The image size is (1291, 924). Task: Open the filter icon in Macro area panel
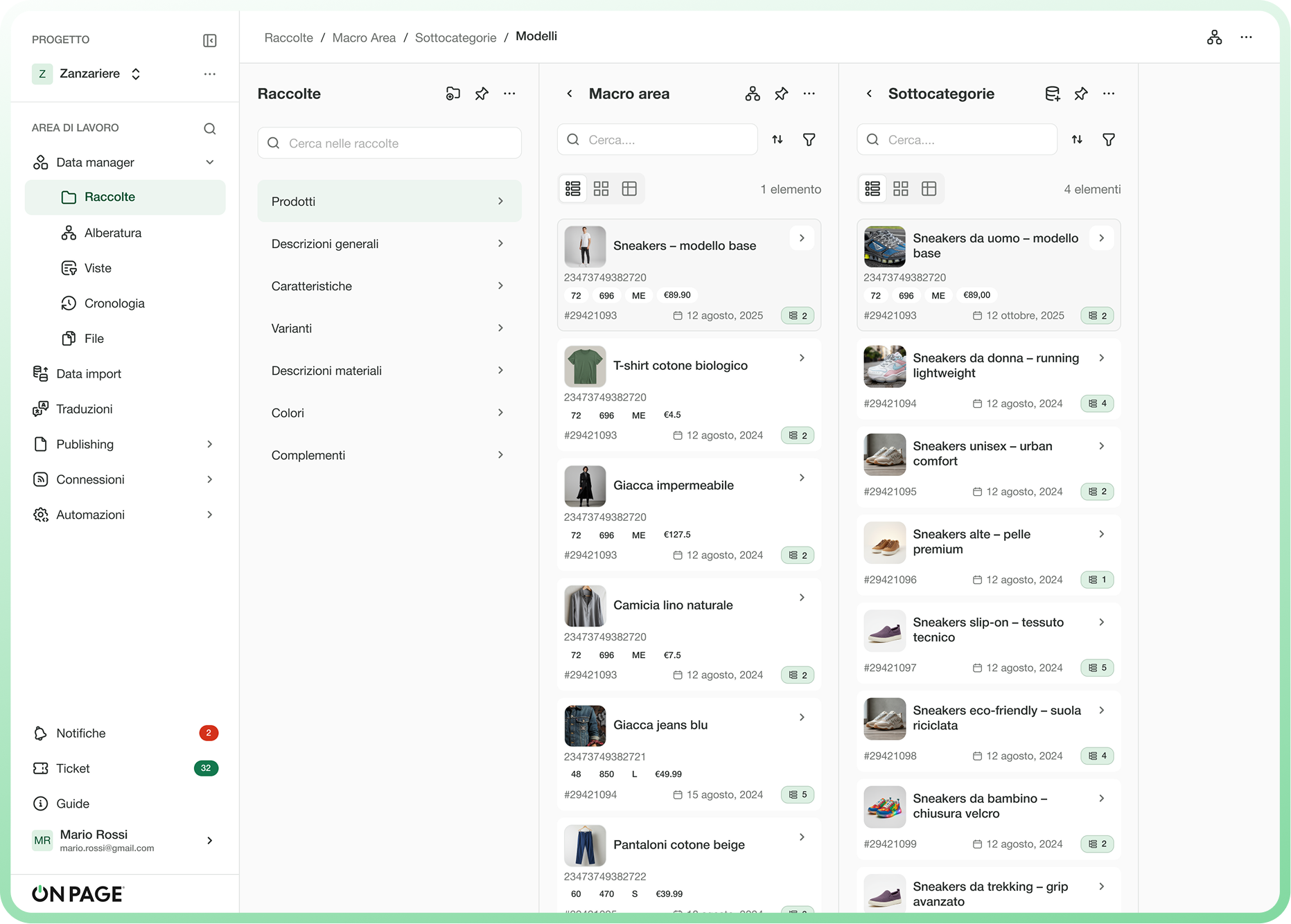click(x=809, y=139)
